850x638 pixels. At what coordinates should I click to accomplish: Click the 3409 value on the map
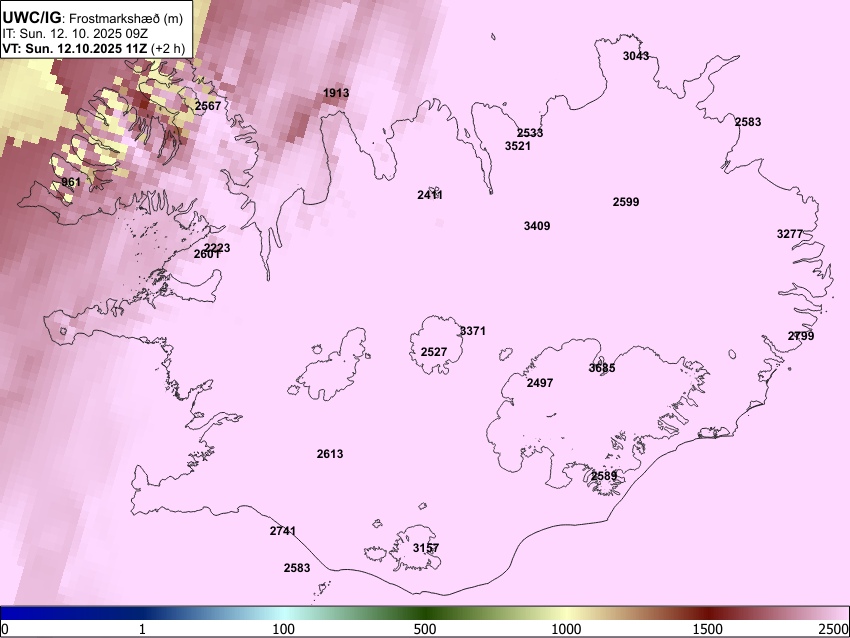537,225
